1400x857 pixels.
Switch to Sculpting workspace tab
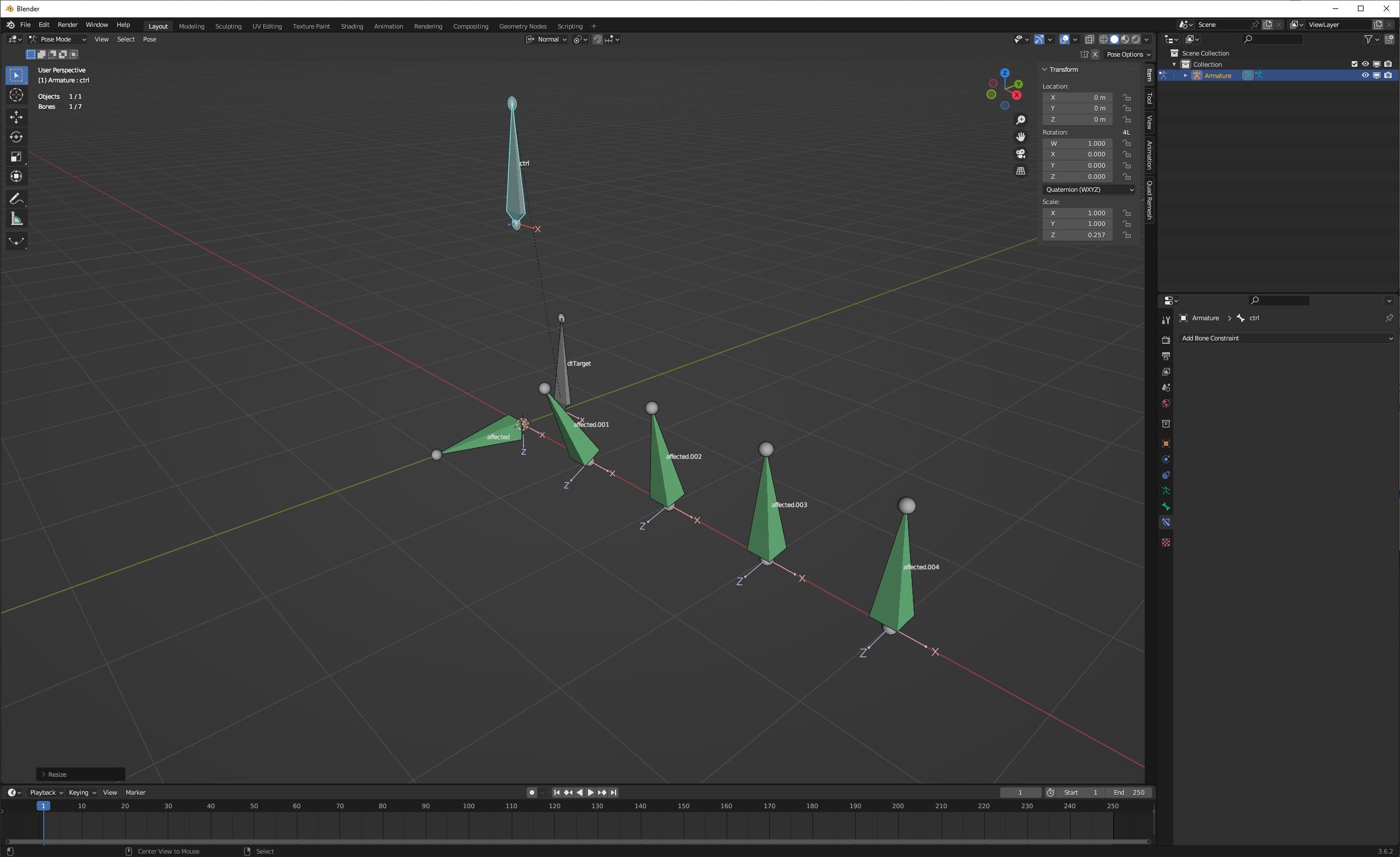[x=228, y=26]
